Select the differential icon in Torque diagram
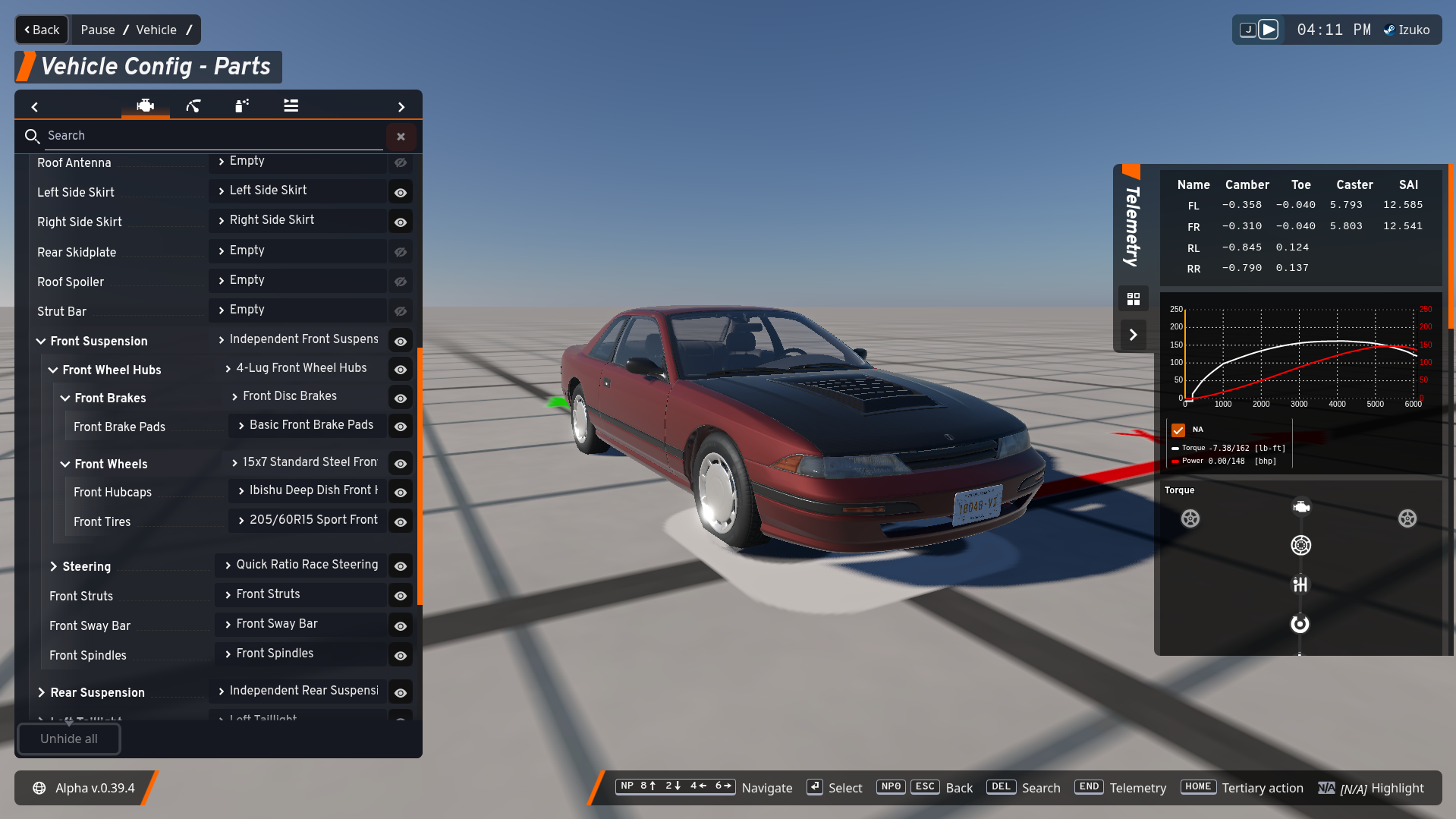 (x=1300, y=624)
